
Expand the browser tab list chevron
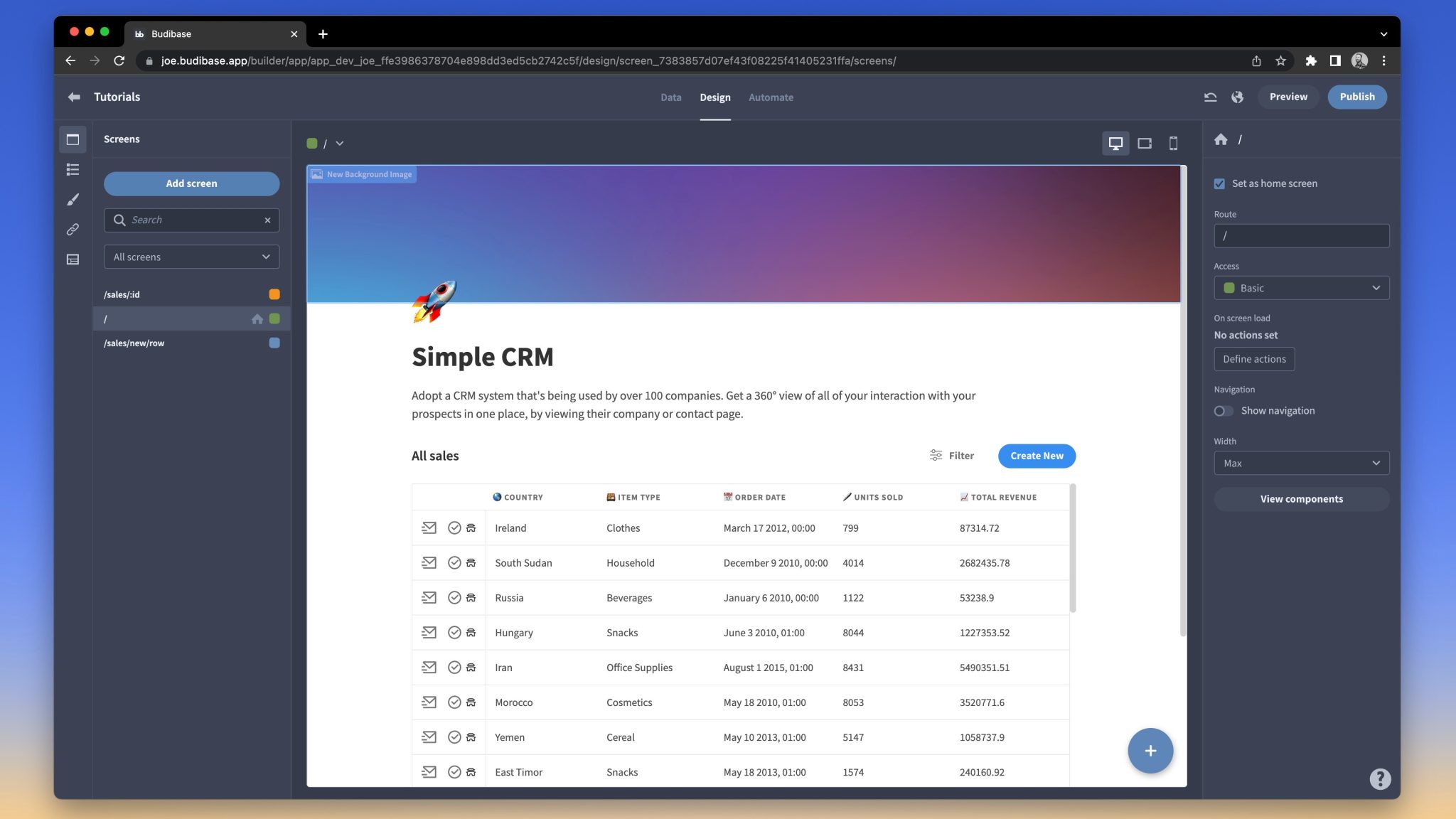coord(1383,34)
